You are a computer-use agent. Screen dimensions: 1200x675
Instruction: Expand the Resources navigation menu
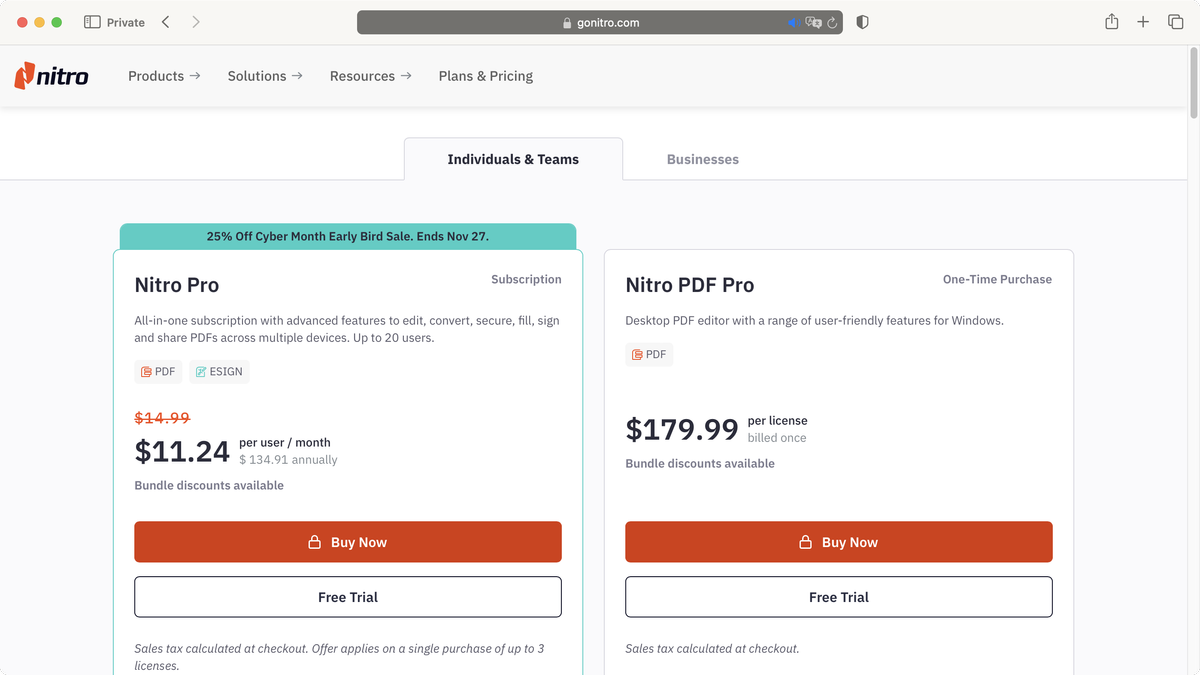[369, 75]
